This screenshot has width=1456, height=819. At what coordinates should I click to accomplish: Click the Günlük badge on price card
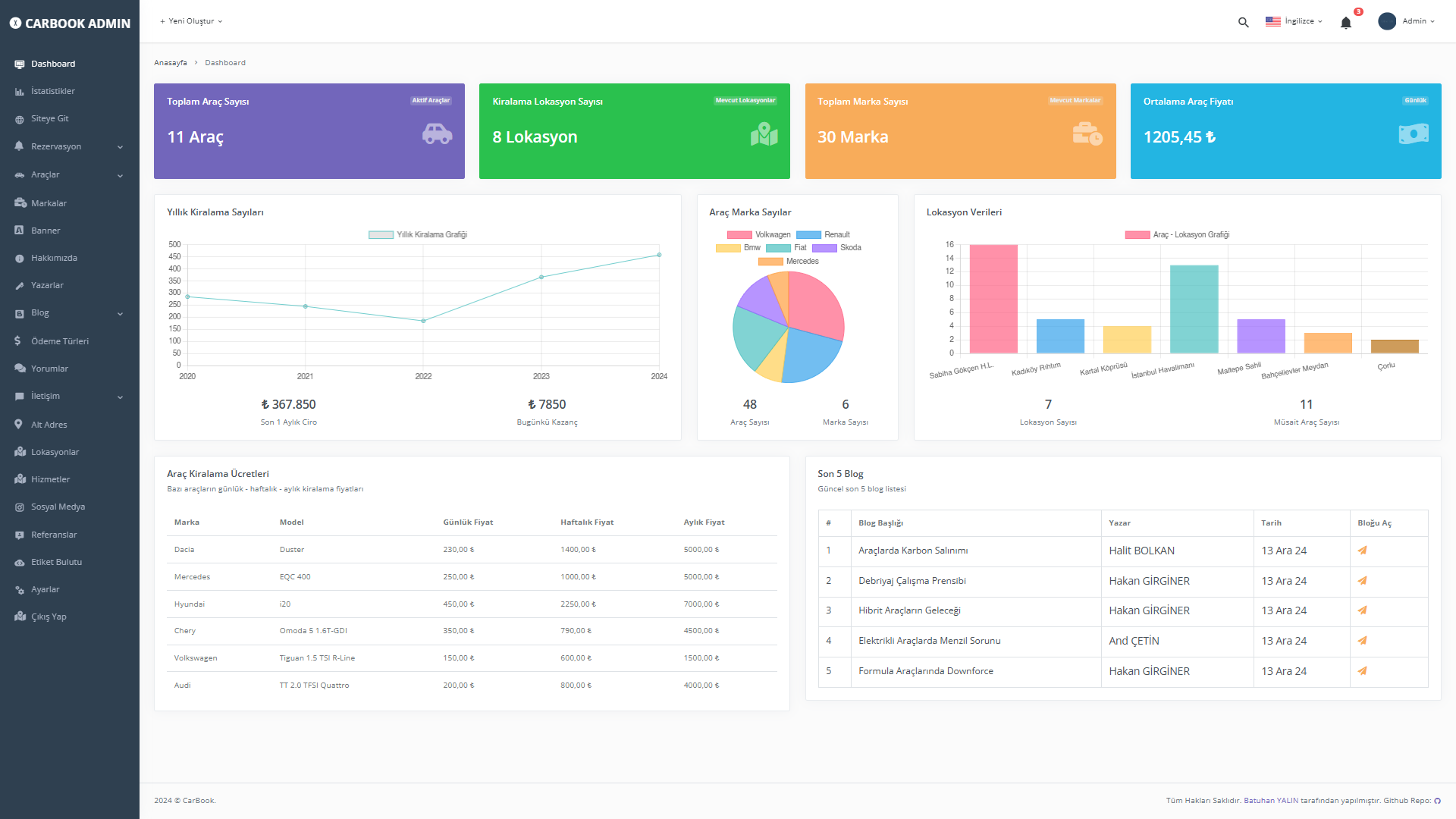1415,101
